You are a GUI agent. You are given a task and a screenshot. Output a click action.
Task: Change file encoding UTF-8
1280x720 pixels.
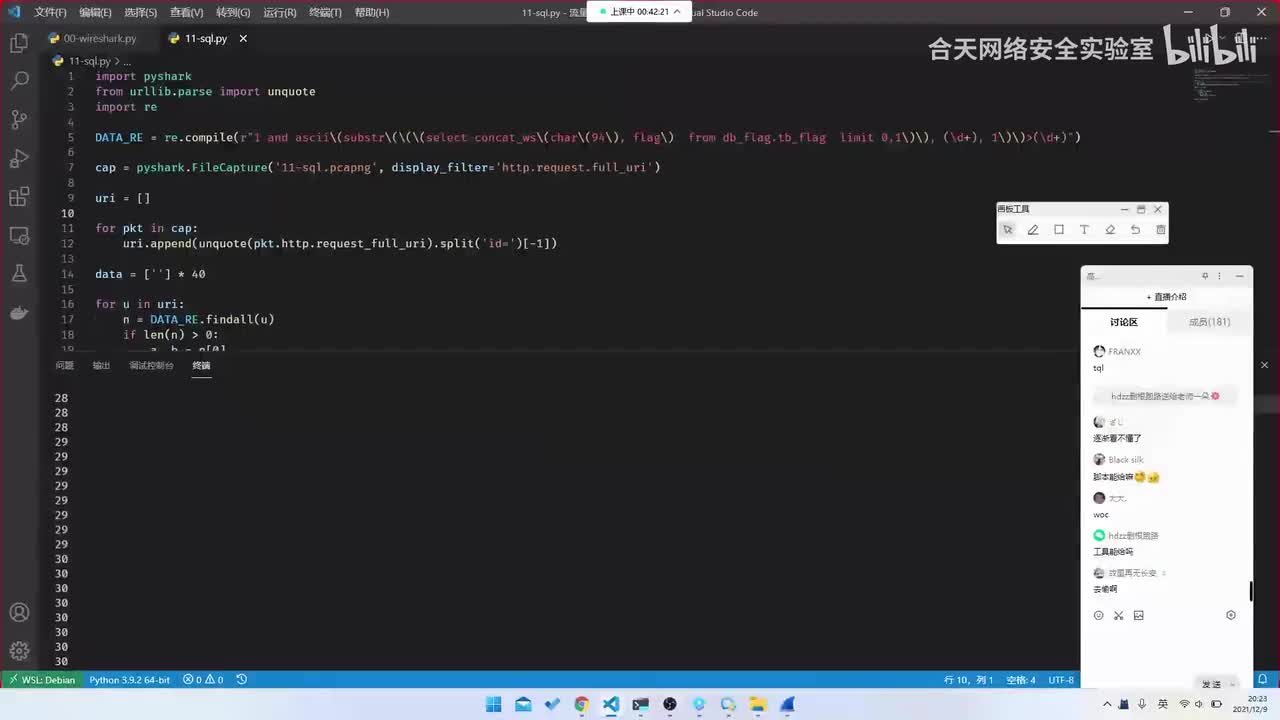pyautogui.click(x=1061, y=680)
